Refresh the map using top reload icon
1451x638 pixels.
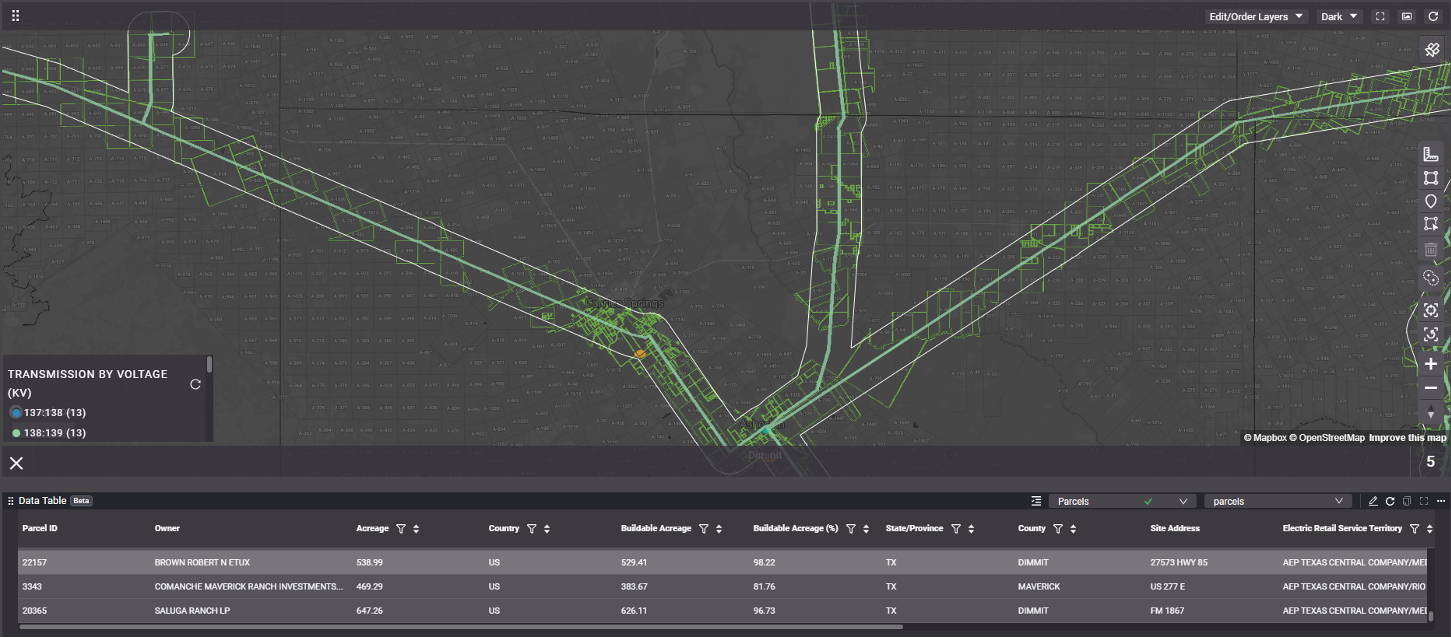click(x=1432, y=17)
